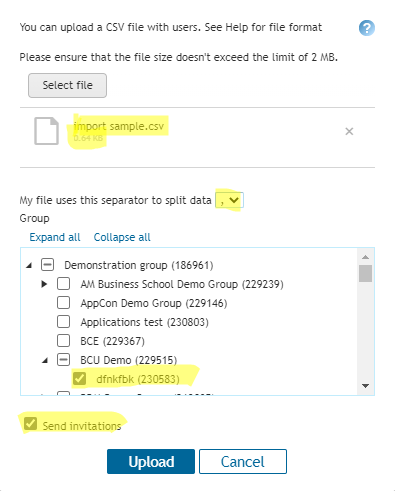Toggle the BCU Demo checkbox
Screen dimensions: 395x491
tap(63, 360)
